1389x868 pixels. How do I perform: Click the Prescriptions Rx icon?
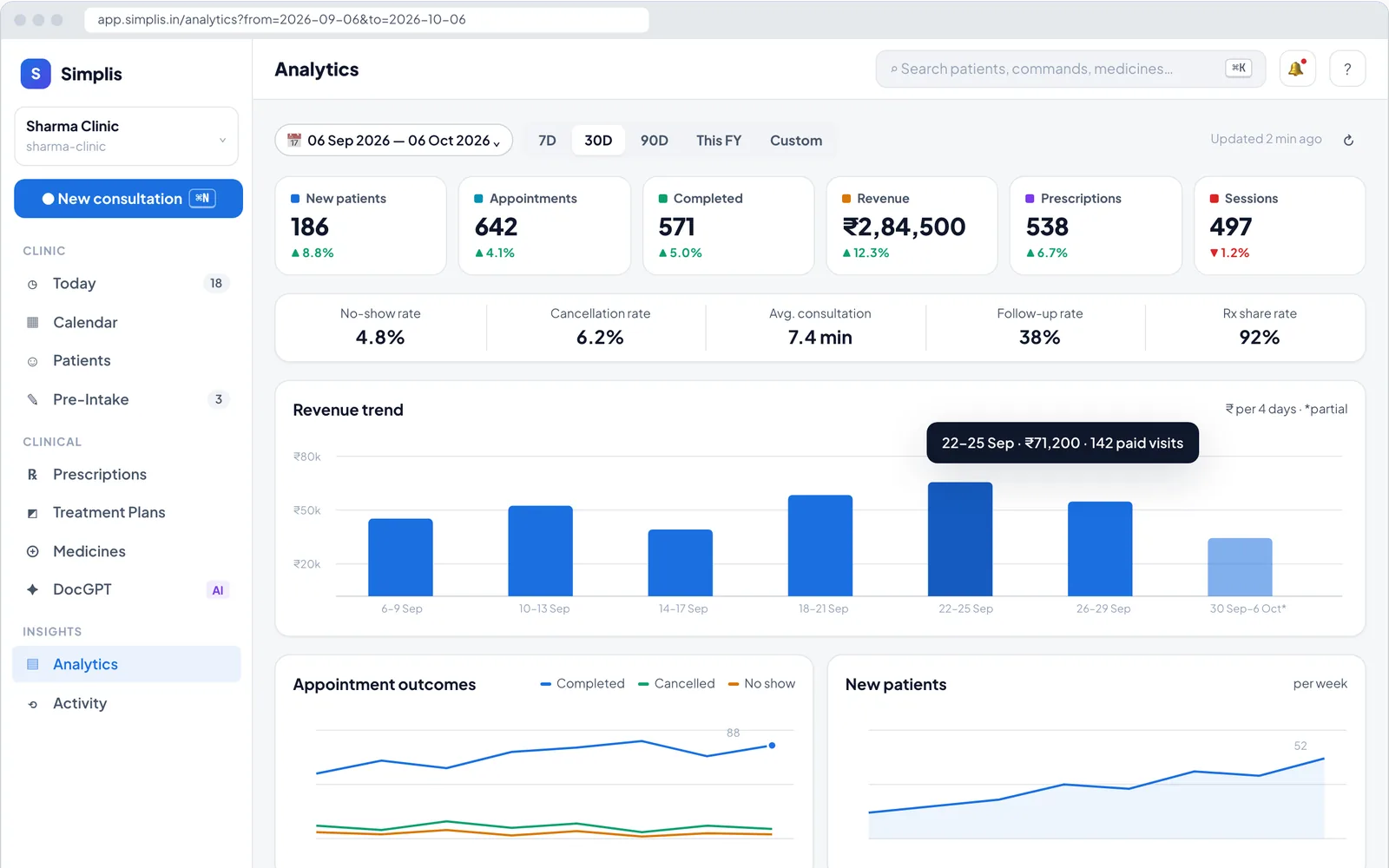tap(33, 475)
